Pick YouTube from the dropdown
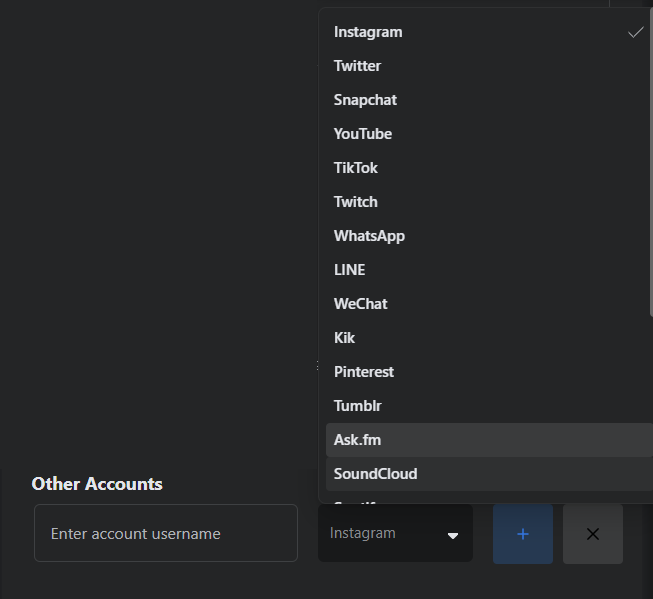The width and height of the screenshot is (653, 599). click(489, 134)
